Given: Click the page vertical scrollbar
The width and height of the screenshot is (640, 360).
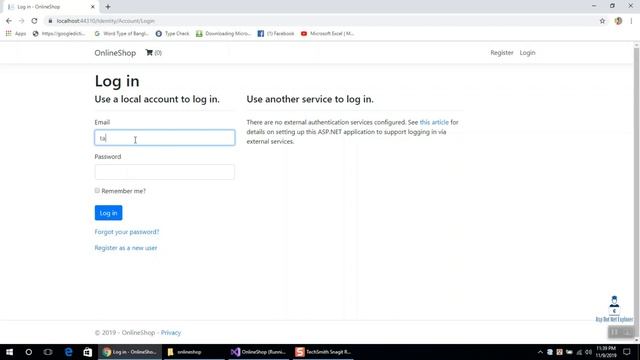Looking at the screenshot, I should [636, 192].
